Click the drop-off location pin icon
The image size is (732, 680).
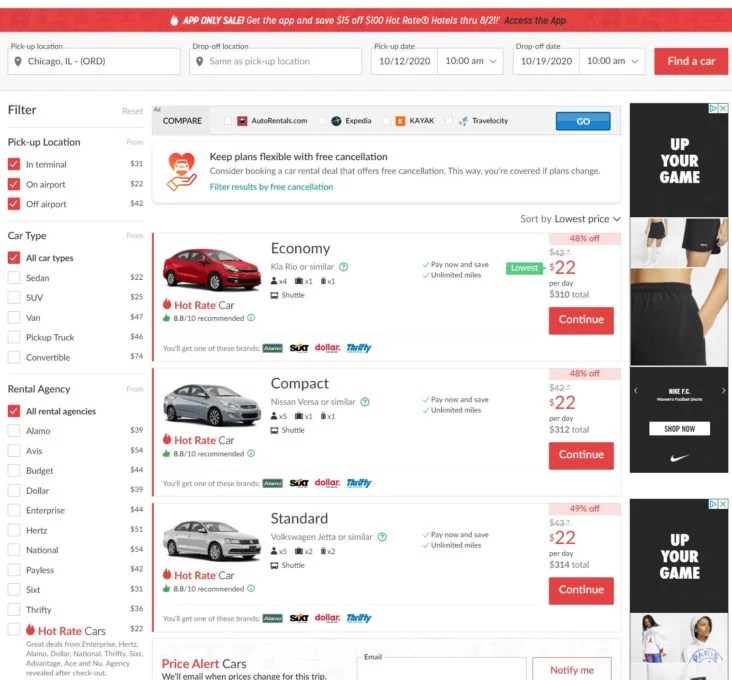pos(199,61)
